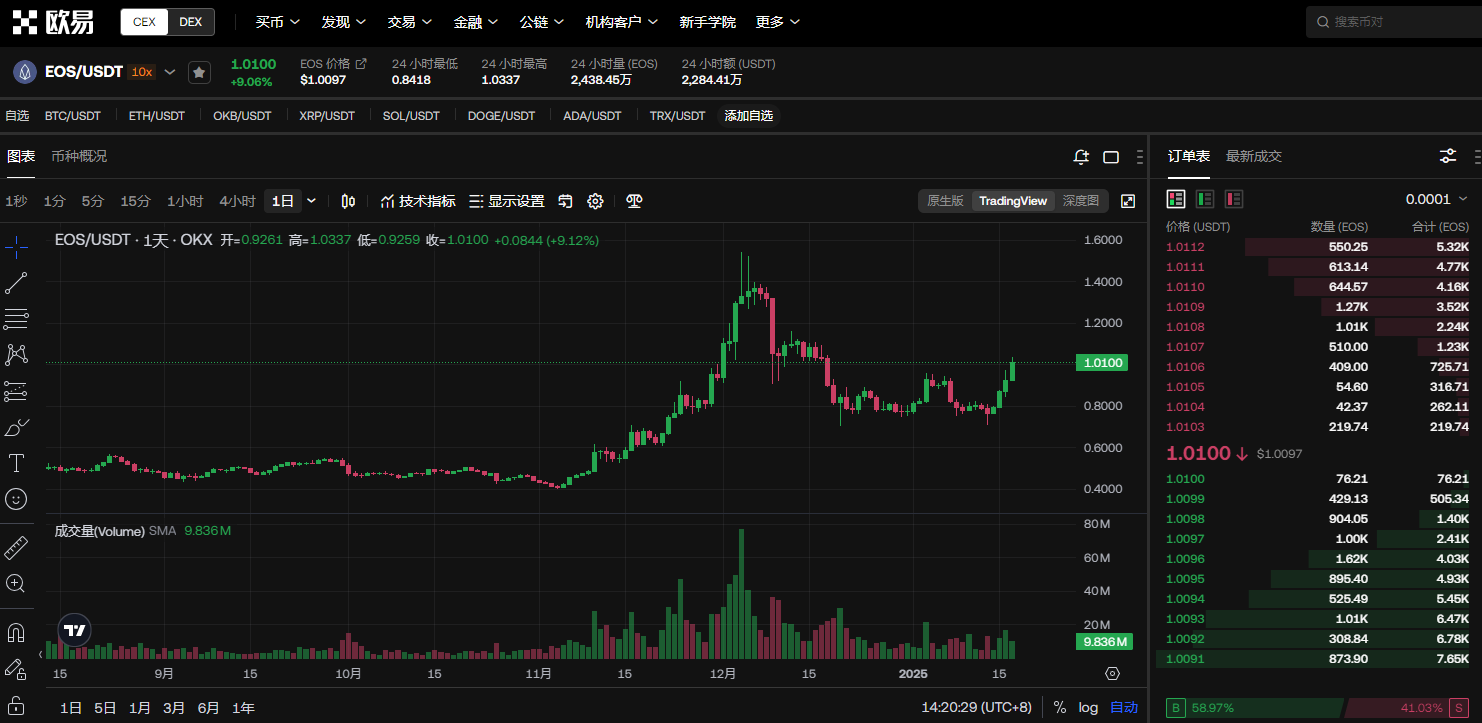Toggle auto scale on price axis

point(1124,707)
